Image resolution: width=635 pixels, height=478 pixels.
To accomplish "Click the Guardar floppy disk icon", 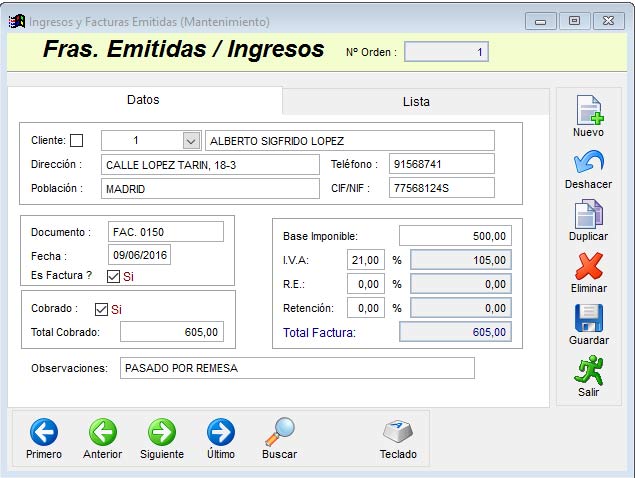I will [x=588, y=318].
